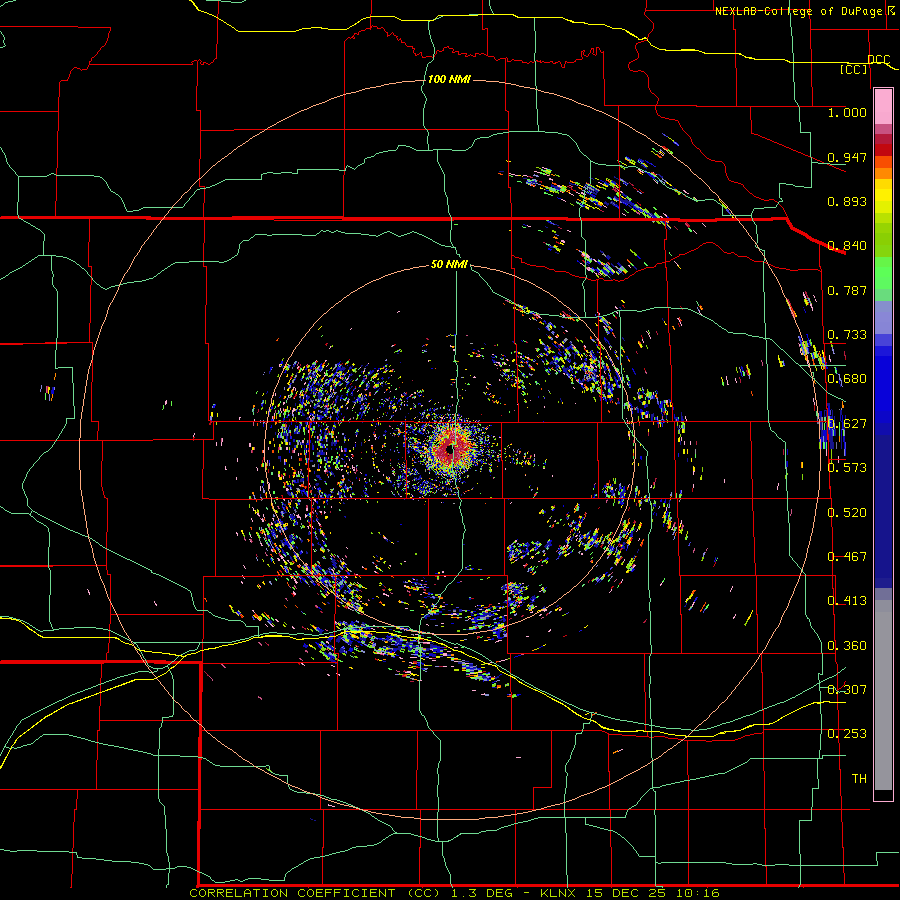Click the DCC label above the legend
Viewport: 900px width, 900px height.
point(879,59)
